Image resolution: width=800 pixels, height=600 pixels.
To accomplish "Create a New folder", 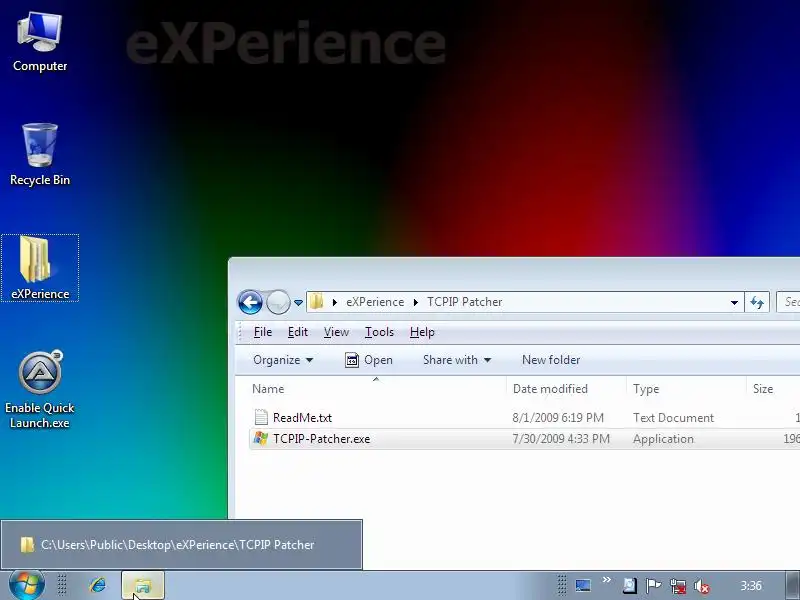I will [551, 360].
